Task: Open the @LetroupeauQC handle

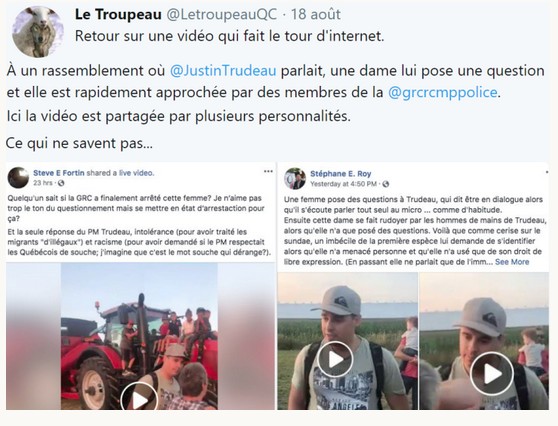Action: tap(222, 15)
